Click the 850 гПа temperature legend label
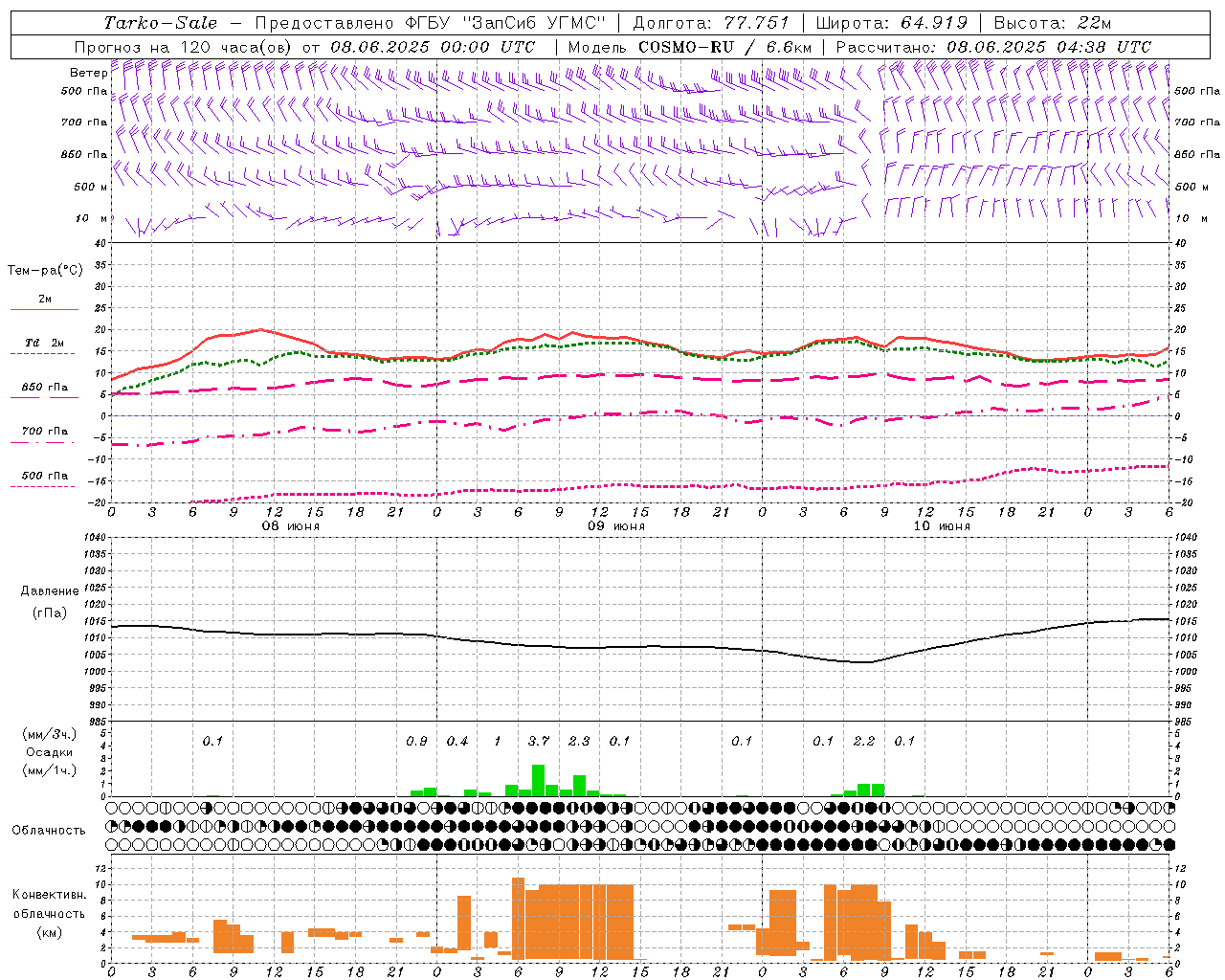This screenshot has width=1225, height=980. pos(45,388)
